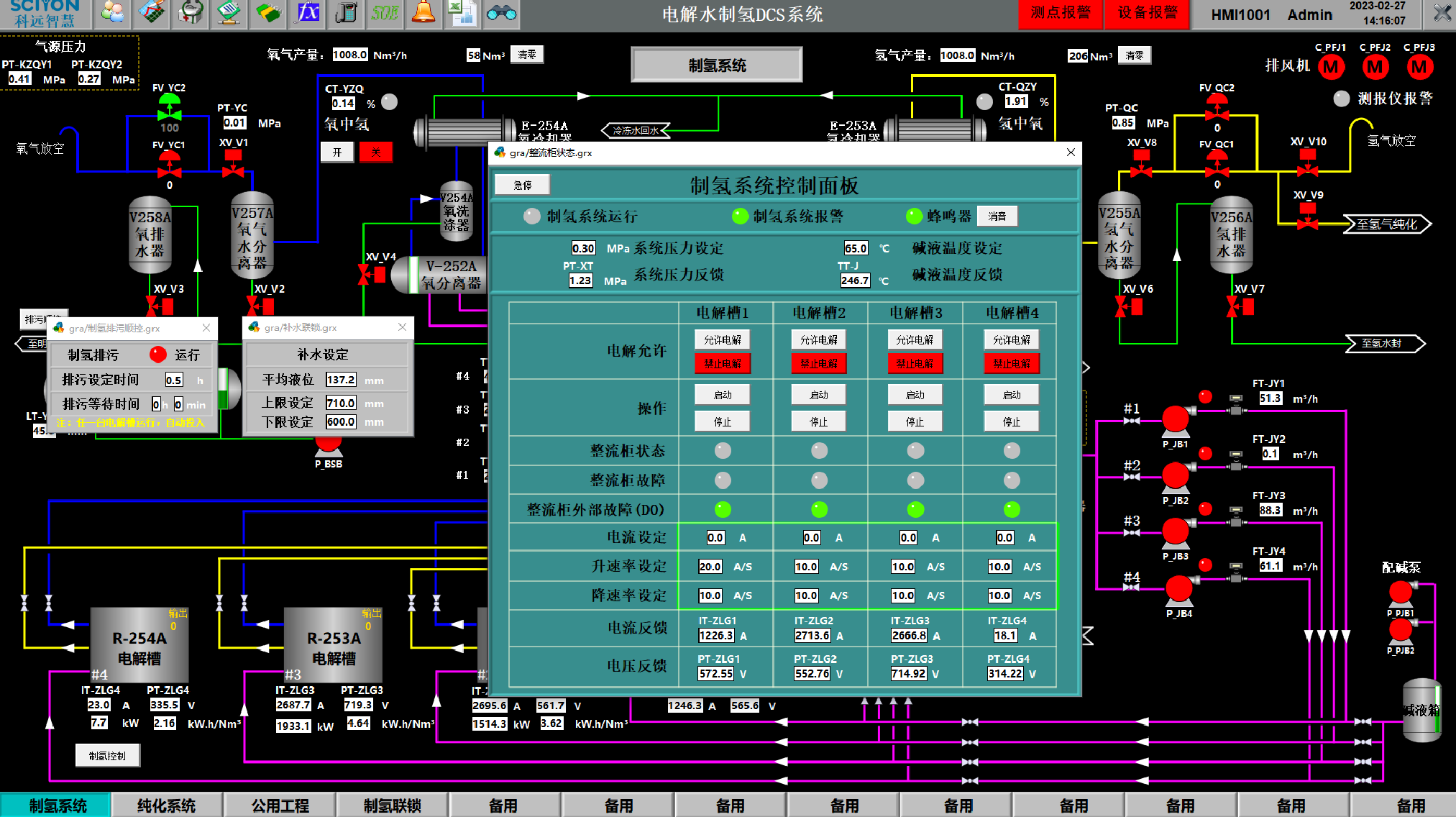Open the SOE event log icon
Viewport: 1456px width, 817px height.
click(385, 12)
